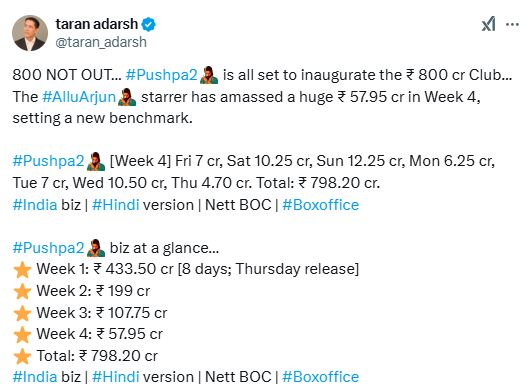Click #Pushpa2 hashtag after '800 NOT OUT'
The height and width of the screenshot is (390, 525).
pos(161,75)
